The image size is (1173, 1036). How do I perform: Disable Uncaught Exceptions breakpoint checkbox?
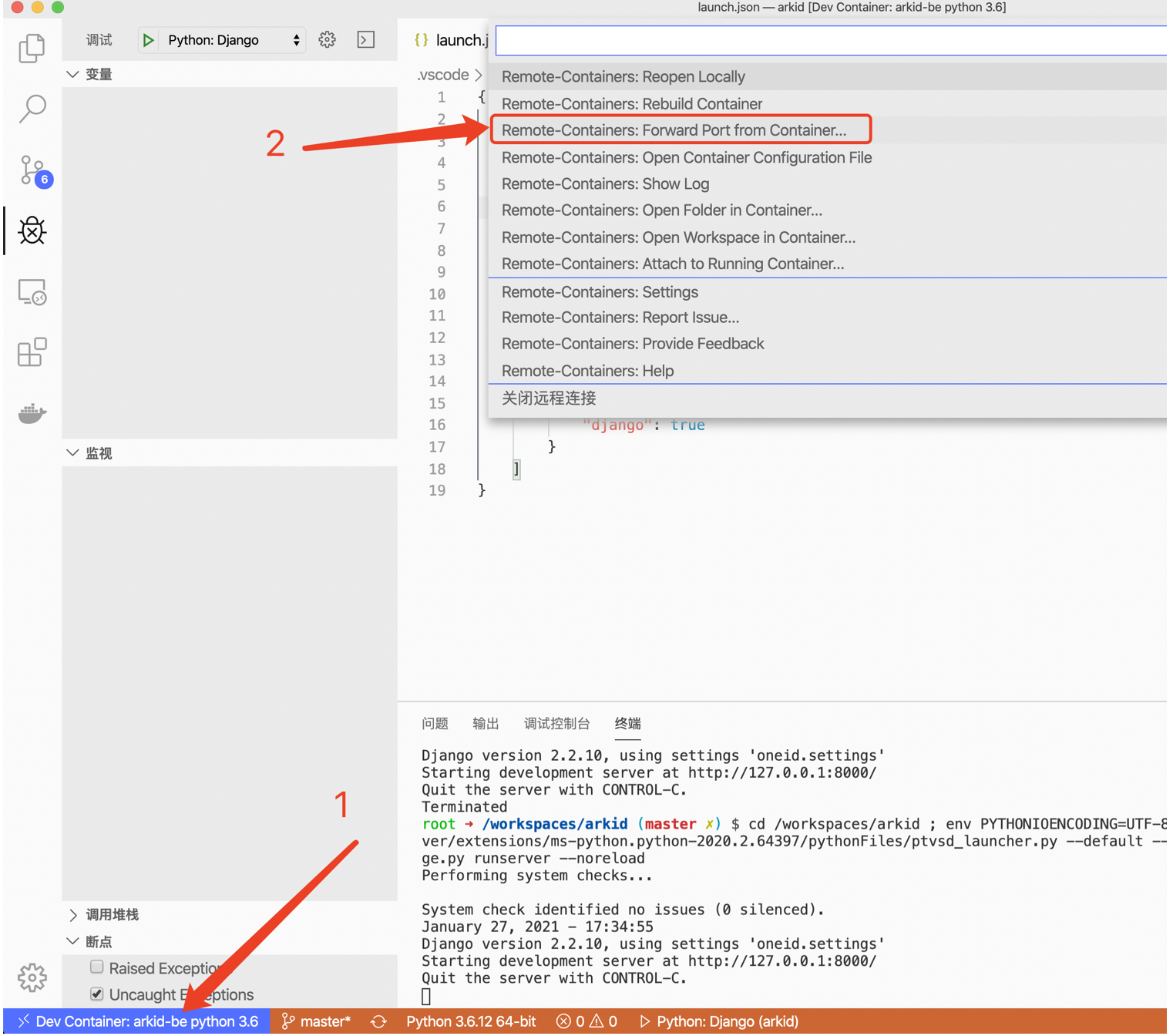(x=96, y=994)
